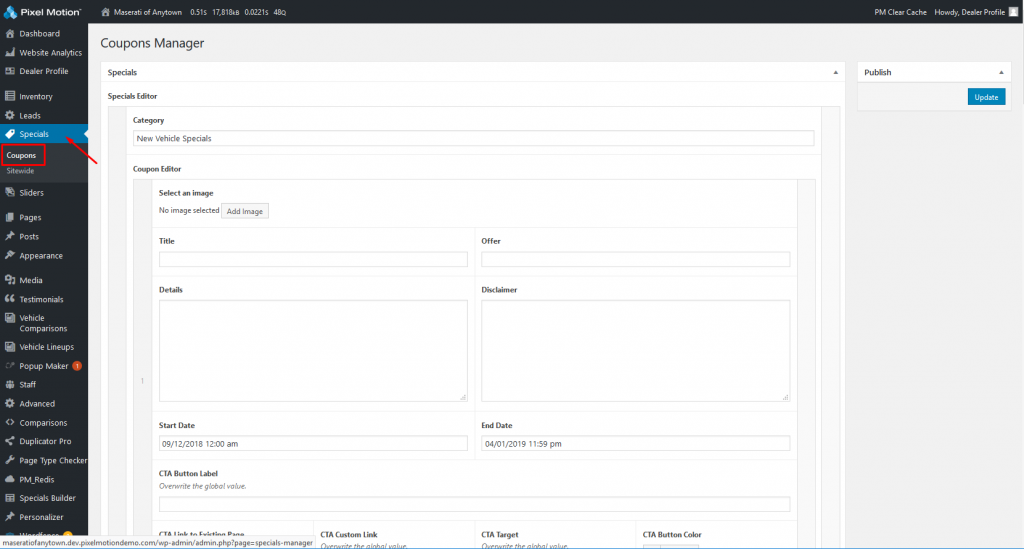Click the Specials Builder icon
This screenshot has height=549, width=1024.
(x=10, y=498)
